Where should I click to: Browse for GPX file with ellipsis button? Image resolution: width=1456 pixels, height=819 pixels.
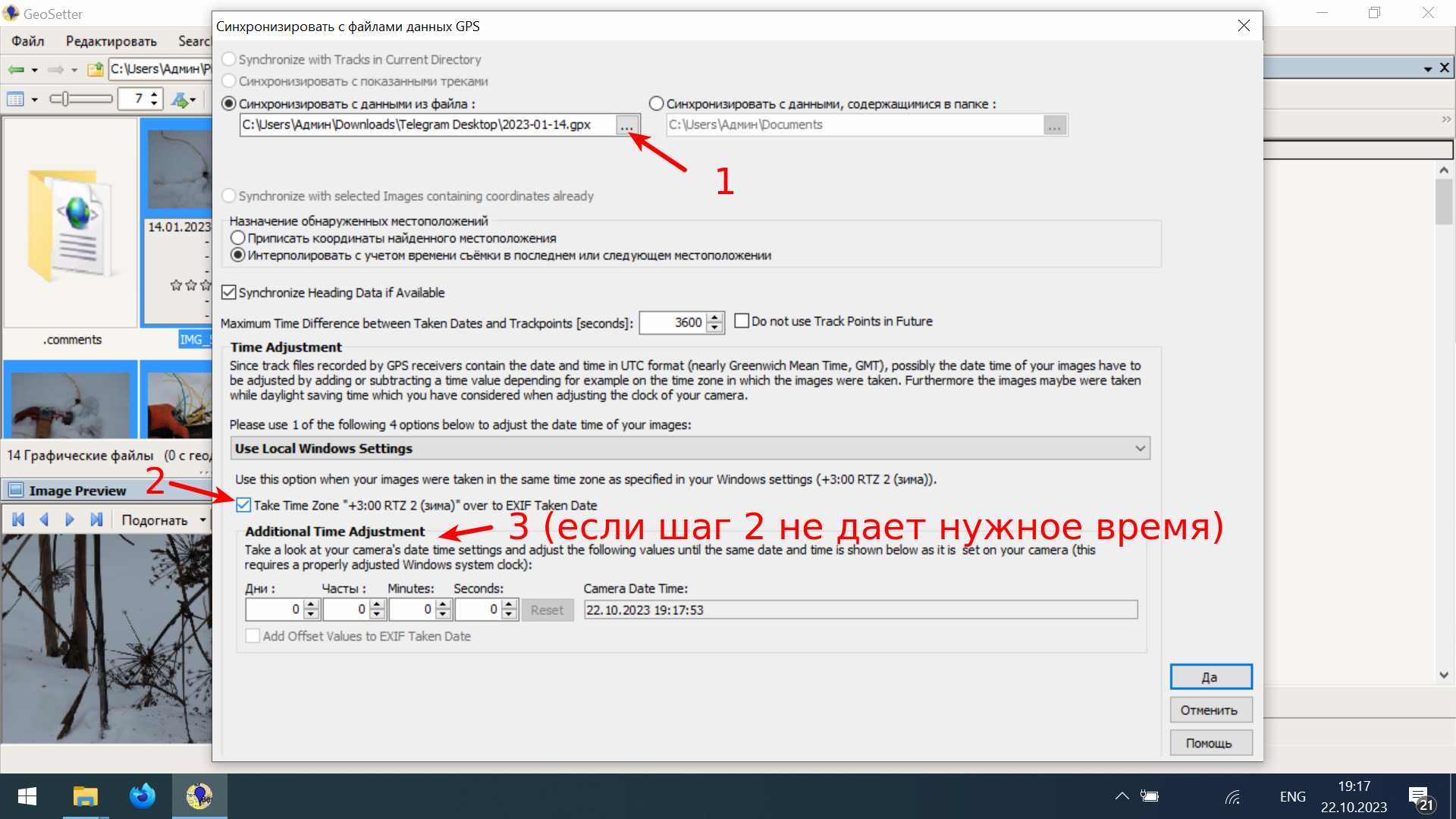[627, 125]
